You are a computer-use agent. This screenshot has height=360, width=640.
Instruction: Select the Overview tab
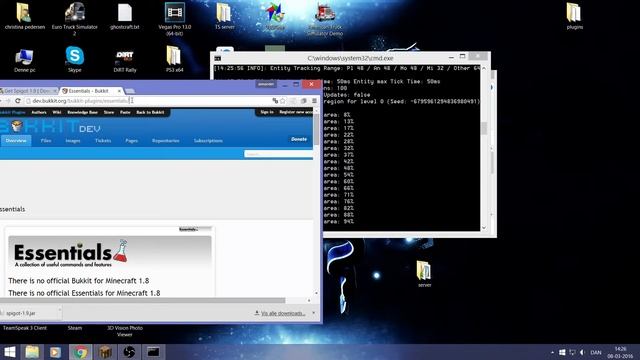pos(16,140)
